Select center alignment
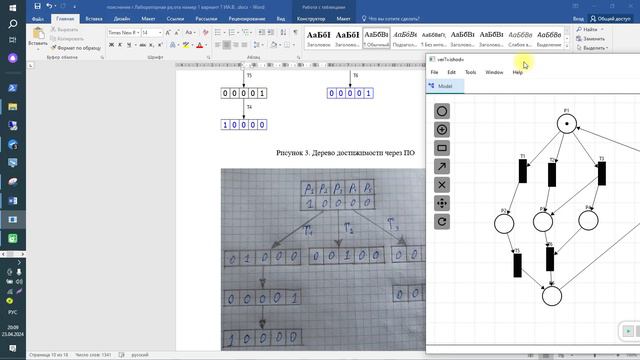This screenshot has width=640, height=360. tap(227, 45)
